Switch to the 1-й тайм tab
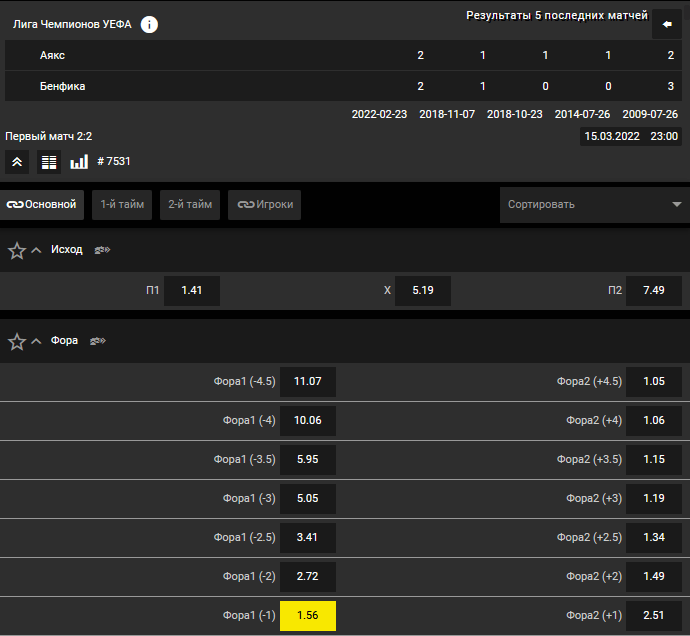Viewport: 690px width, 636px height. (122, 205)
